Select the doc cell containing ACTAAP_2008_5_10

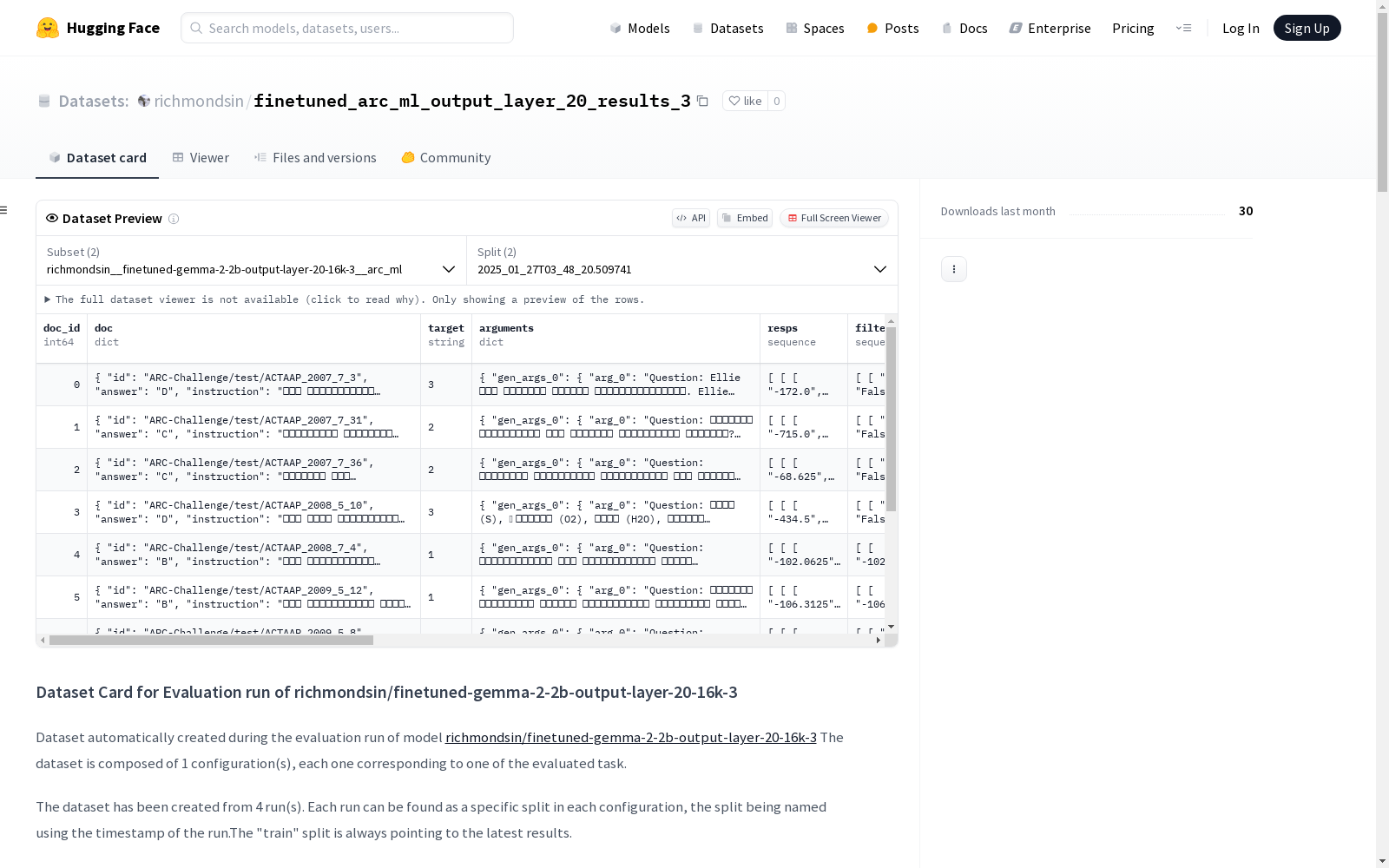254,512
